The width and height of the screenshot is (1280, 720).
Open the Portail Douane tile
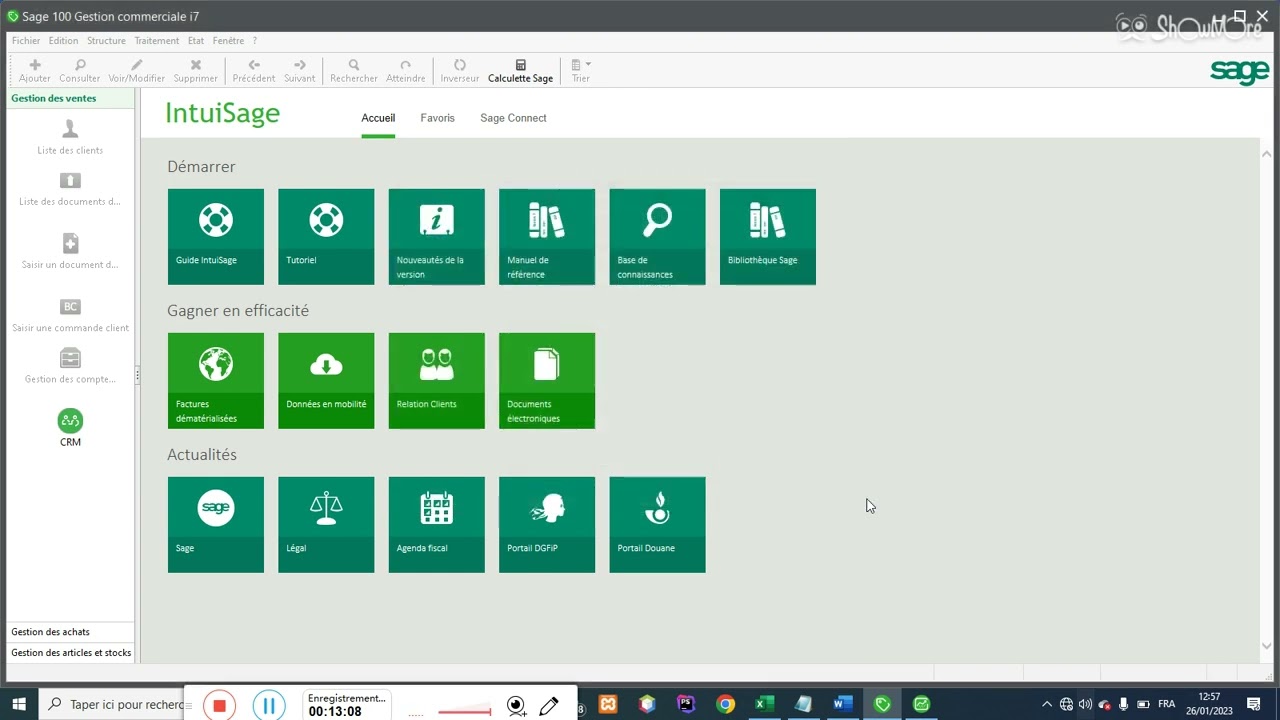click(657, 525)
